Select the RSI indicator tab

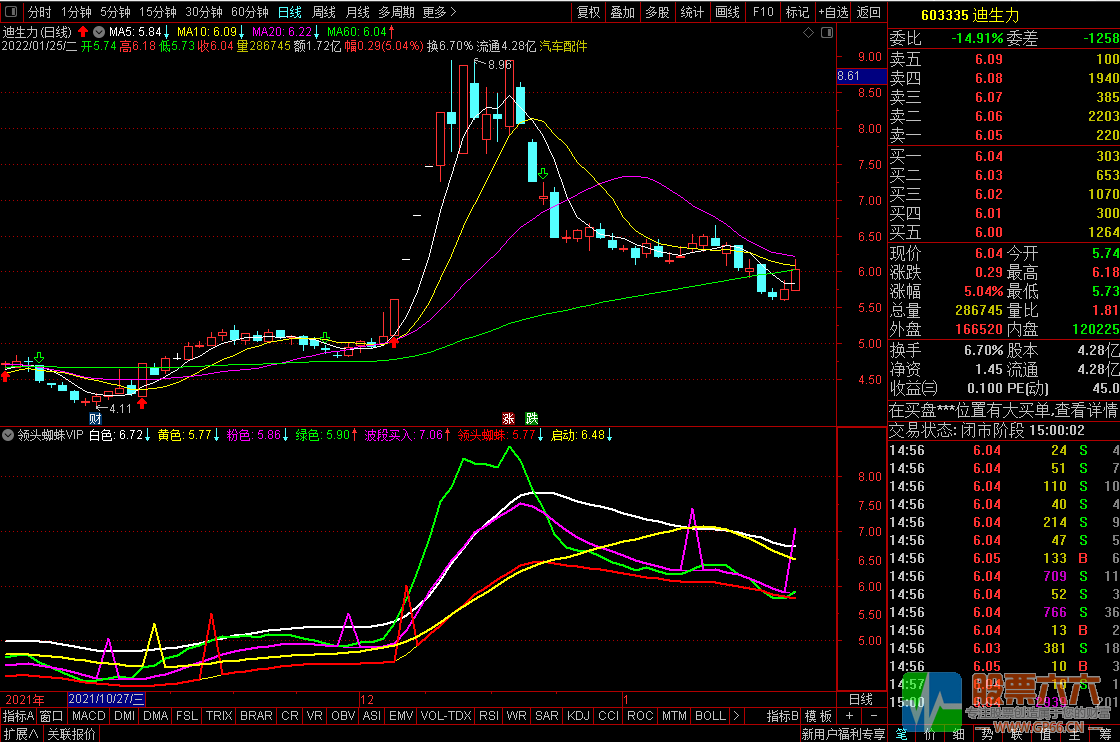(489, 716)
